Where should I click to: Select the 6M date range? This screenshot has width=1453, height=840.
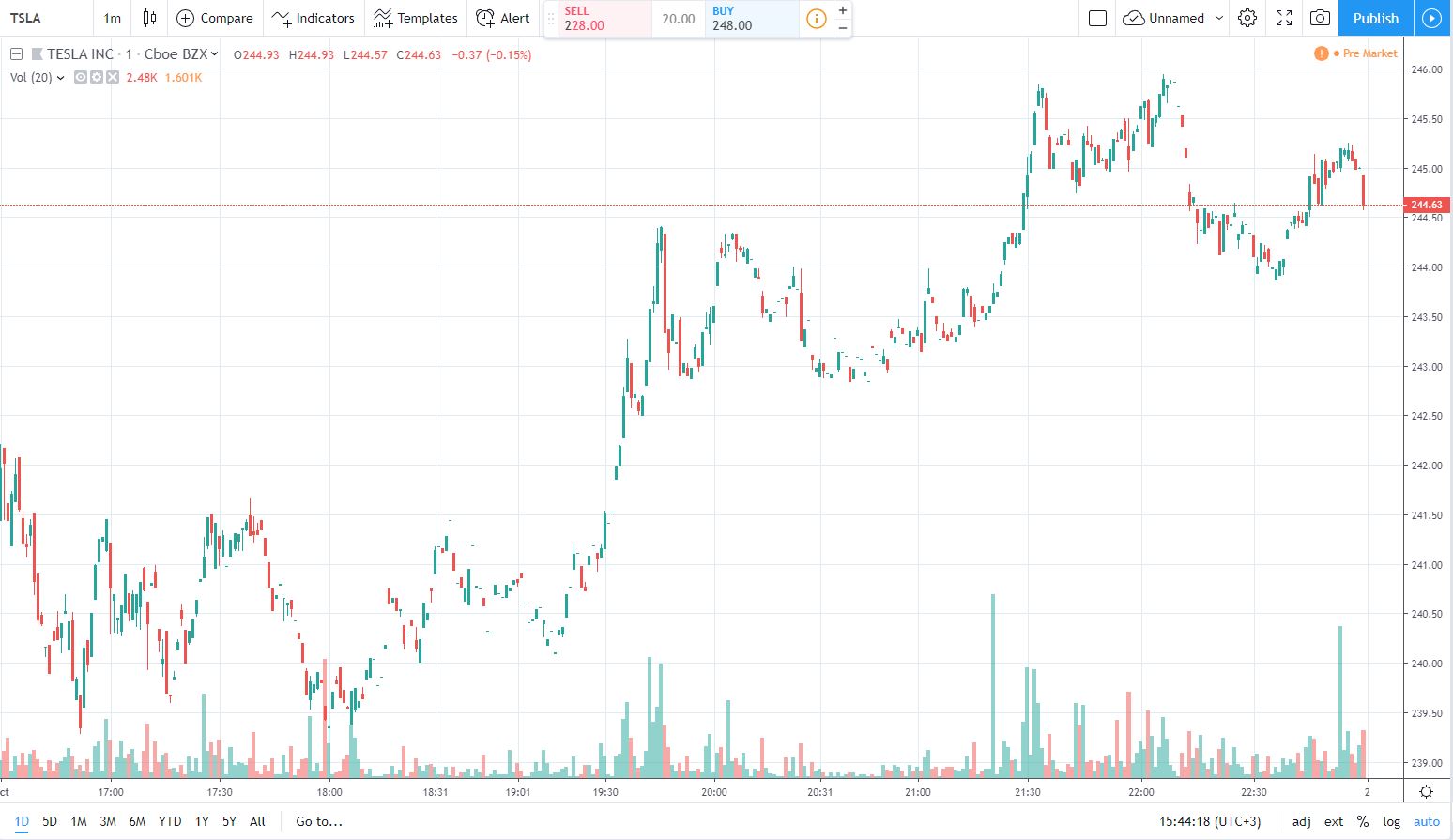point(137,821)
